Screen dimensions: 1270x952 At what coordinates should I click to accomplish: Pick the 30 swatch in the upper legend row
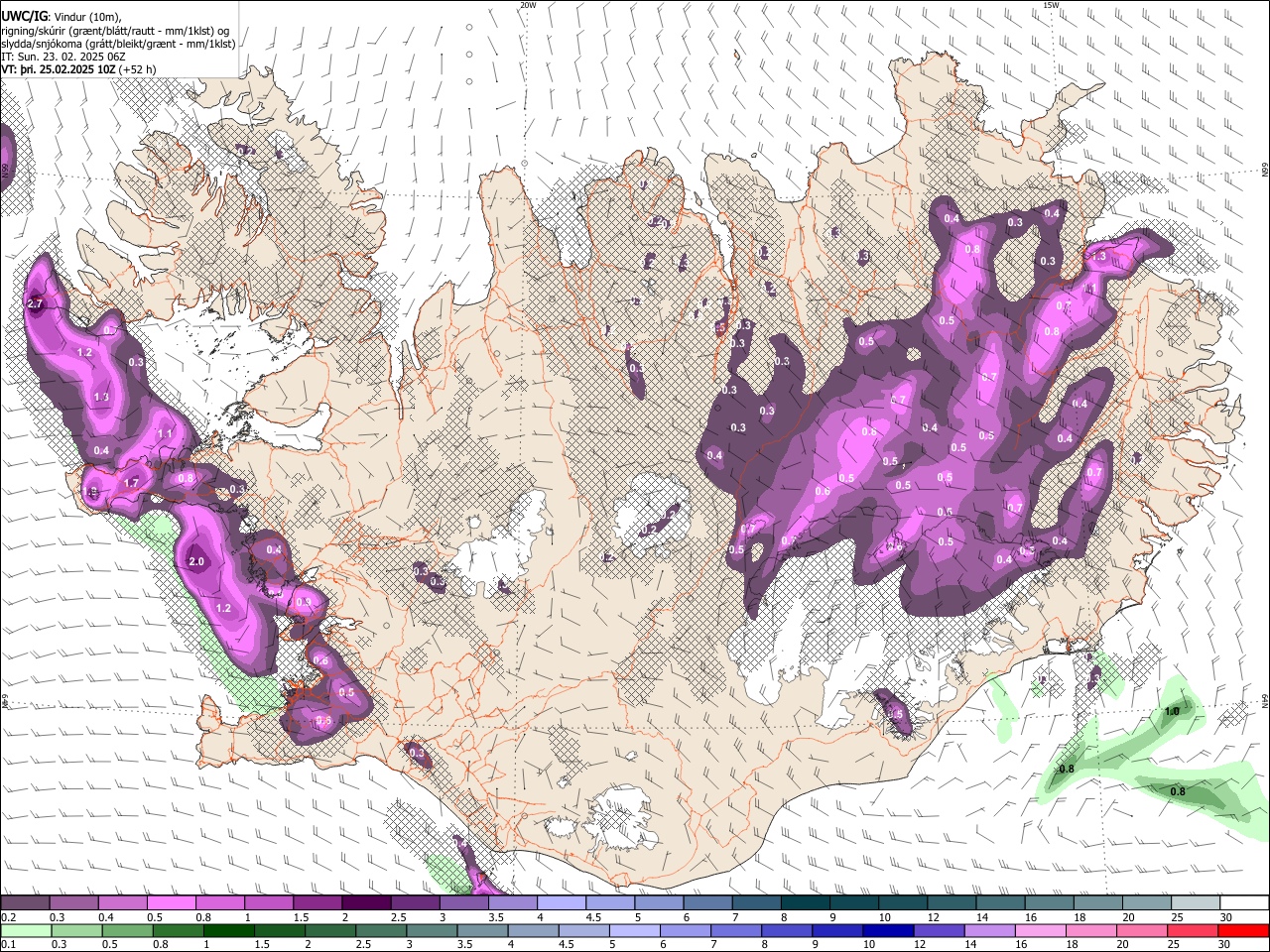[x=1244, y=902]
